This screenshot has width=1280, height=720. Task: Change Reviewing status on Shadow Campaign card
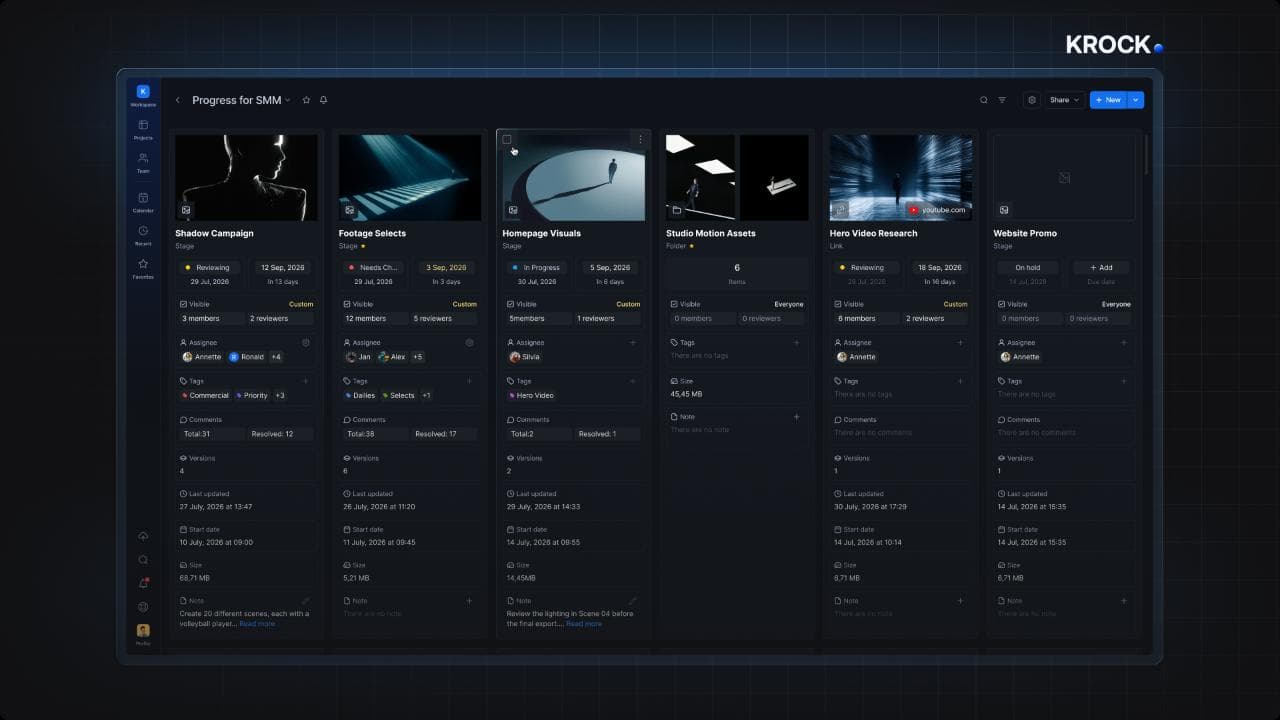tap(208, 268)
